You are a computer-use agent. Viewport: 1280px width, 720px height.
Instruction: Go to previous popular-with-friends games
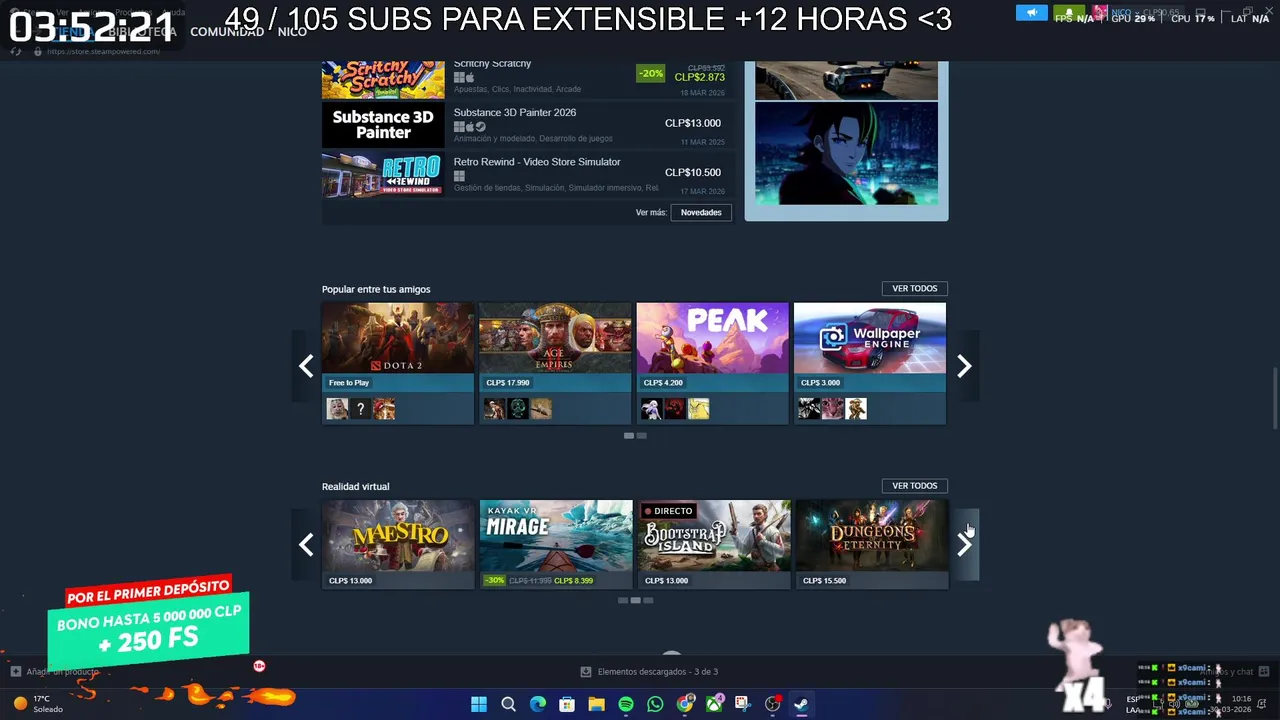(306, 366)
